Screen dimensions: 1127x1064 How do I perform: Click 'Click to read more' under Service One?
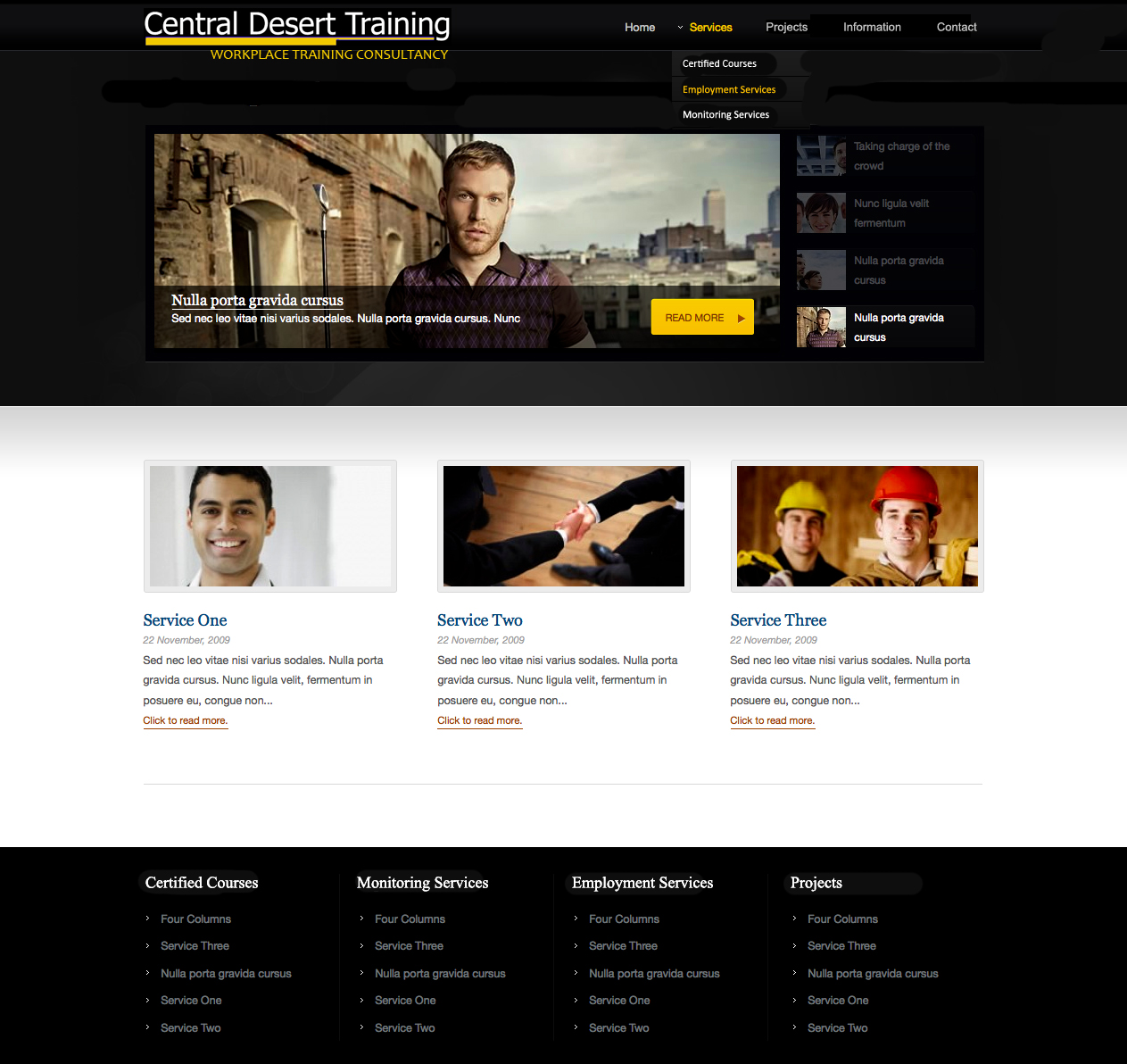186,720
